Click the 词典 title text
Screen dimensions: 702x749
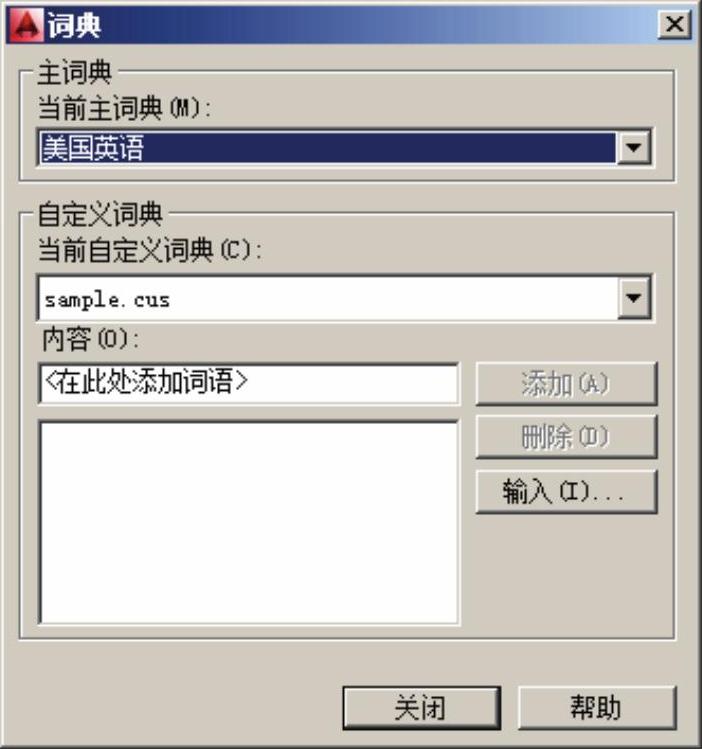pos(74,25)
